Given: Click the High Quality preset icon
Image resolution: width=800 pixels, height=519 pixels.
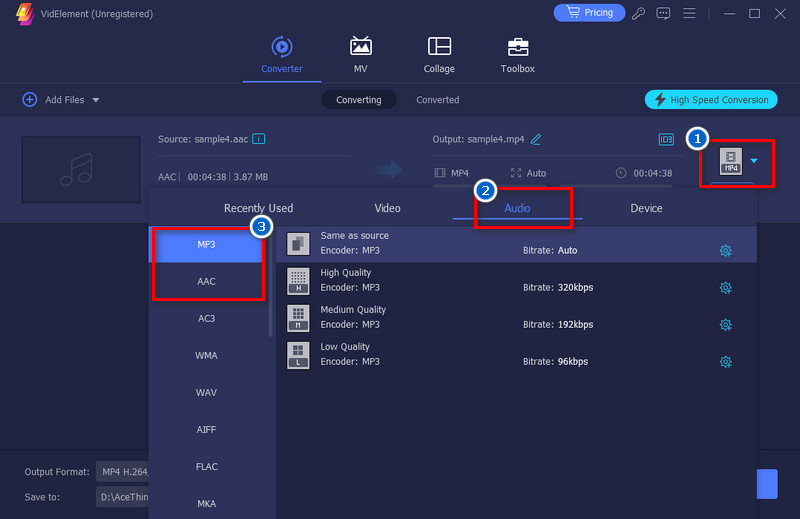Looking at the screenshot, I should 298,281.
